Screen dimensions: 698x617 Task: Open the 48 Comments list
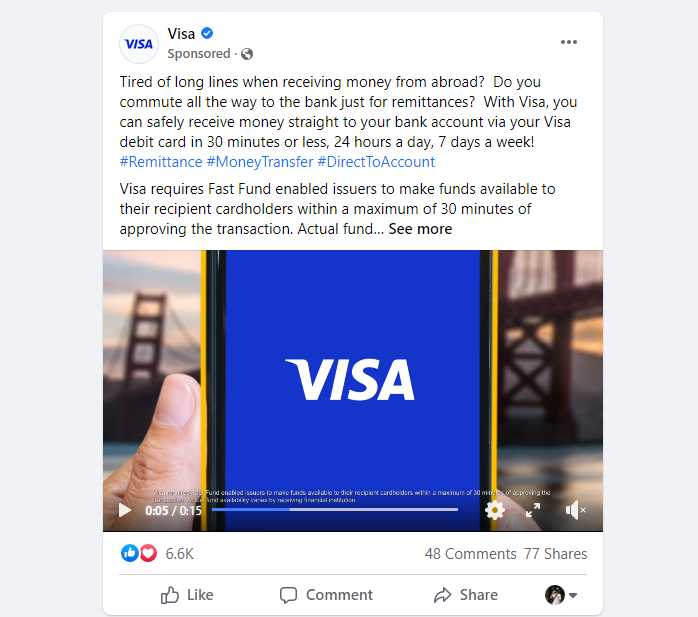click(x=471, y=554)
